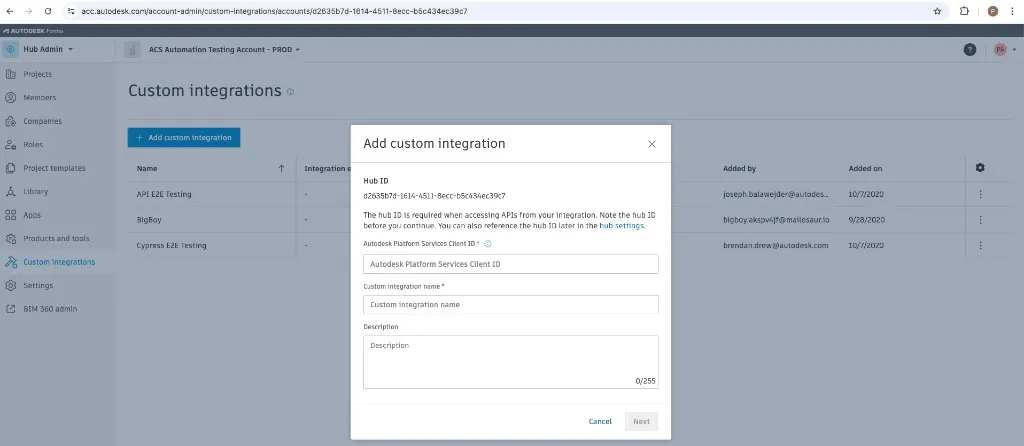The width and height of the screenshot is (1024, 446).
Task: Click brendan.drew@autodesk.com cell
Action: (x=775, y=246)
